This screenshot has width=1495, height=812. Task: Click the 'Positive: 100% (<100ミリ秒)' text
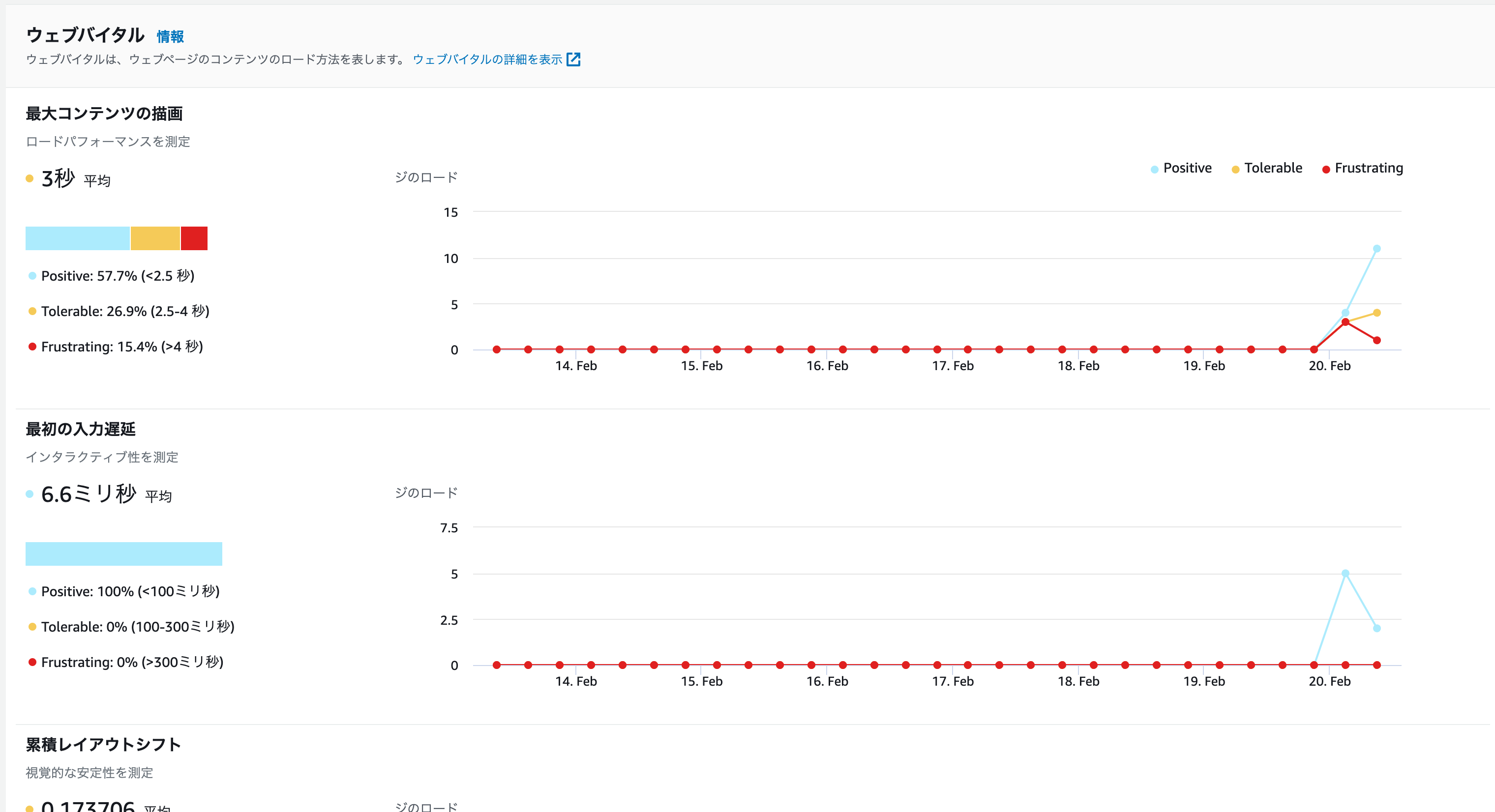tap(131, 592)
